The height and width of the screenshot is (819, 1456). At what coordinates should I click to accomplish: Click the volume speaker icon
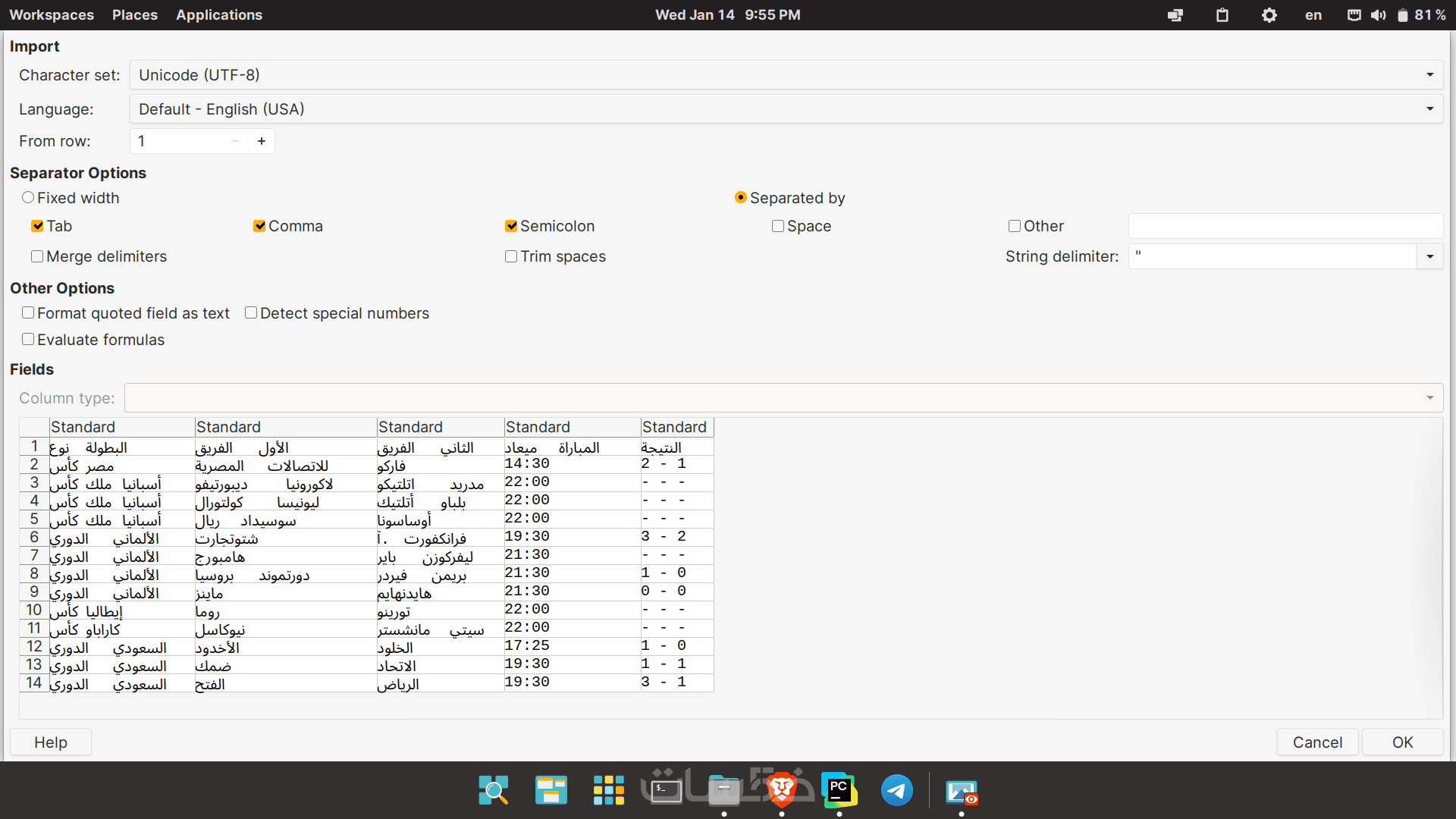[x=1378, y=15]
